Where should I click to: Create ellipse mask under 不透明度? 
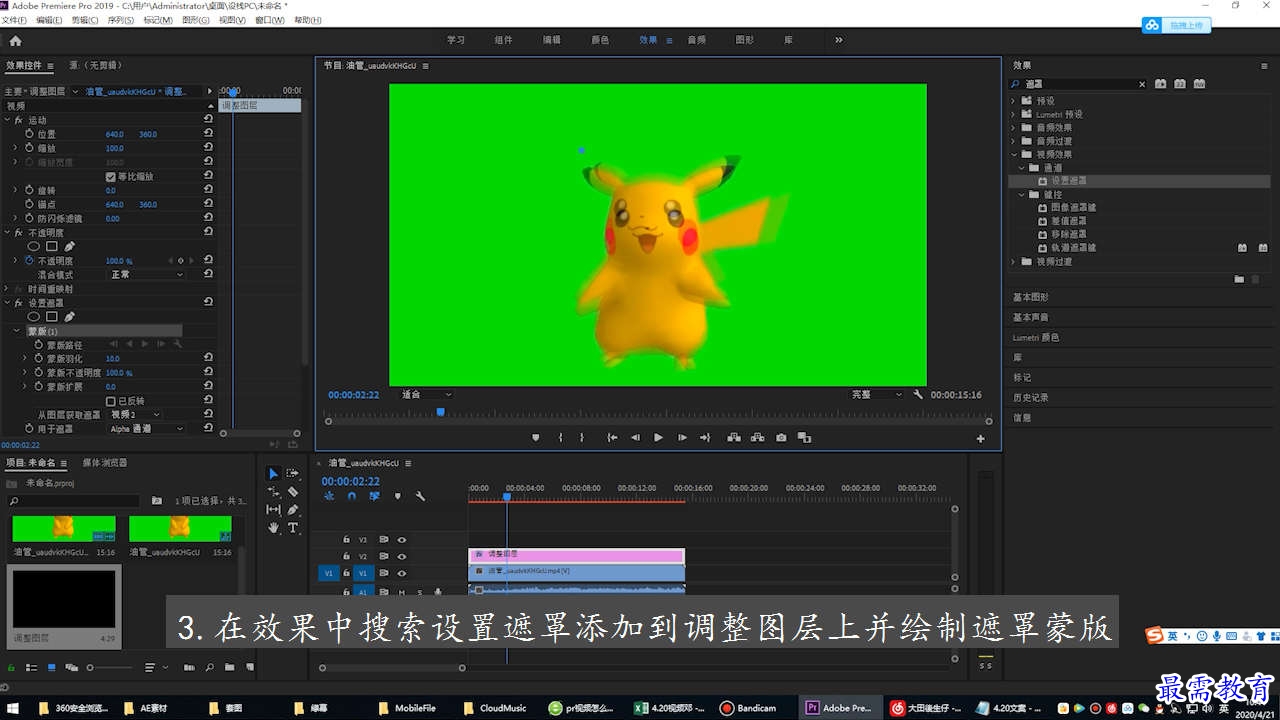point(33,246)
